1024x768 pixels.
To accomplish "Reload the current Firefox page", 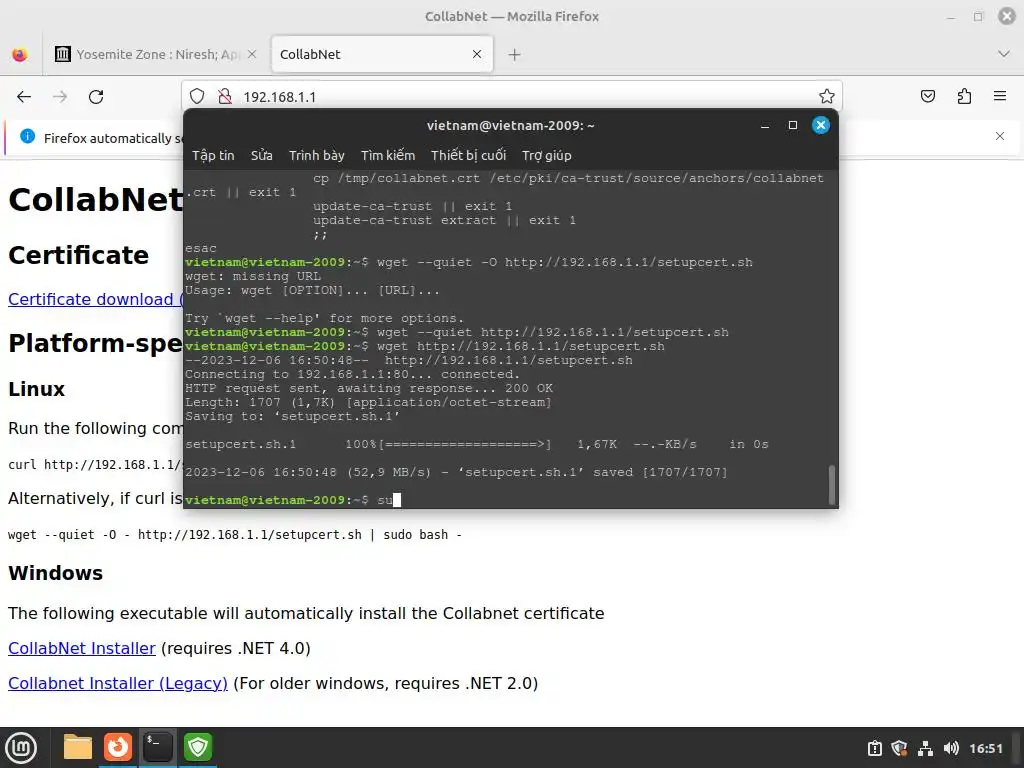I will [x=96, y=97].
